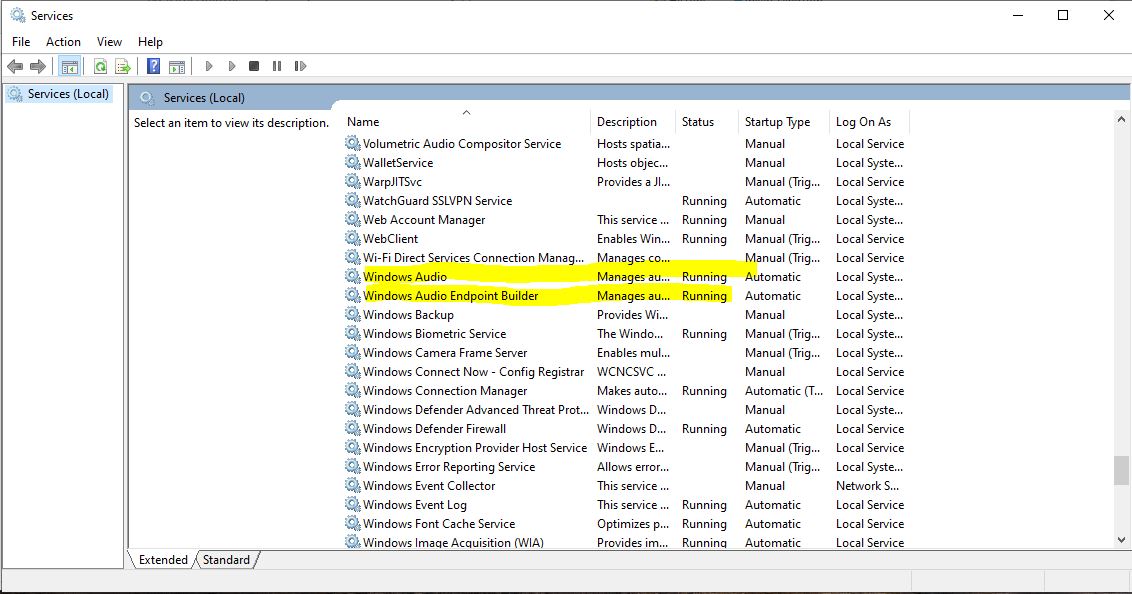The width and height of the screenshot is (1132, 594).
Task: Open Help via blue question mark icon
Action: pyautogui.click(x=153, y=67)
